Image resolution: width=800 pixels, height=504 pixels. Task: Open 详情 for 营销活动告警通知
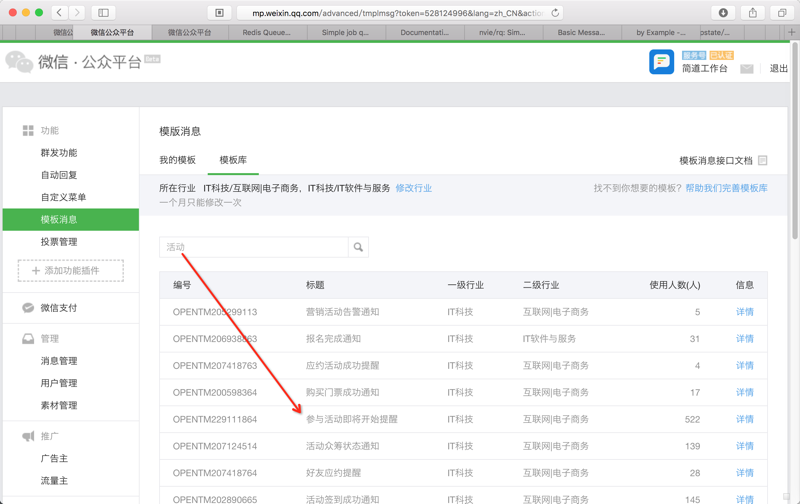tap(744, 312)
